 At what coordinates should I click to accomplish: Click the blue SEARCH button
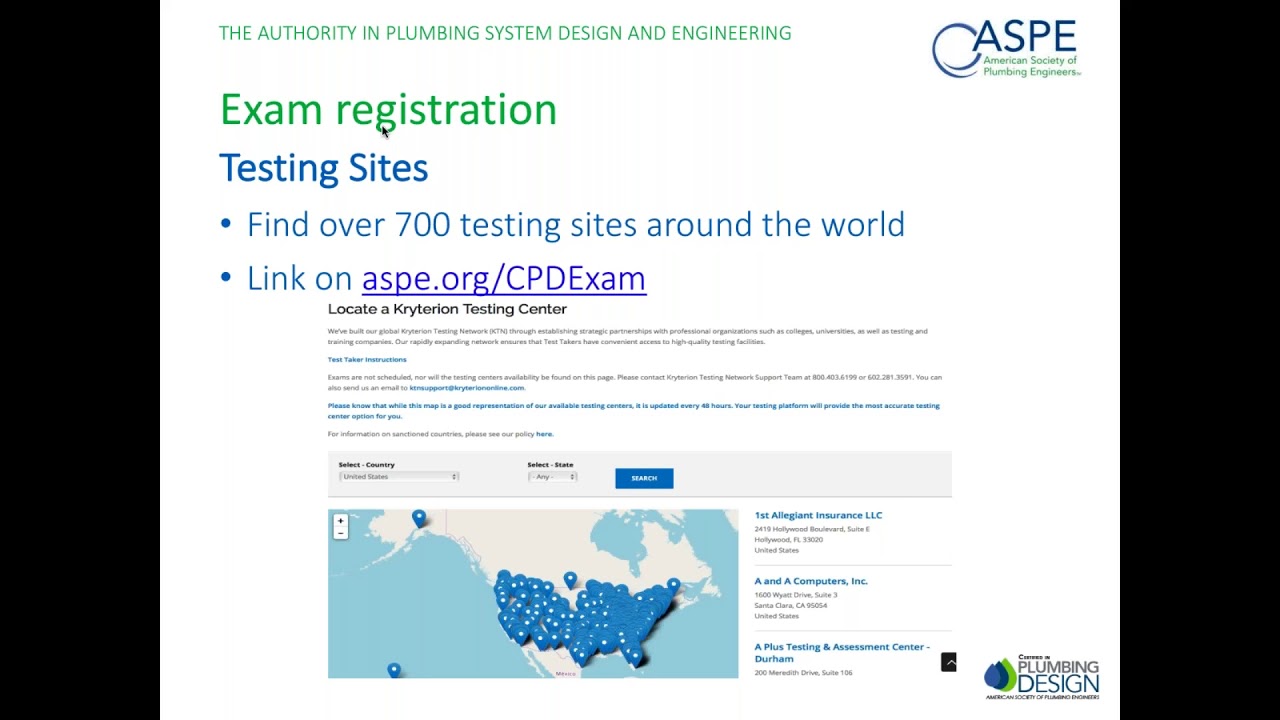click(644, 478)
